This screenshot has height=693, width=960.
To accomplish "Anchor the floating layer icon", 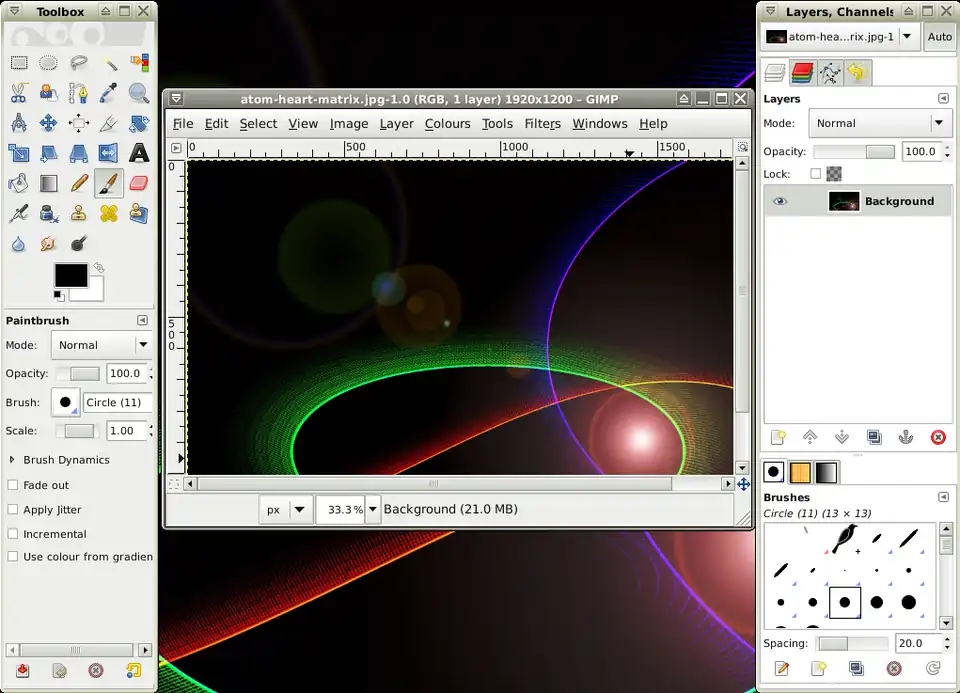I will tap(906, 437).
